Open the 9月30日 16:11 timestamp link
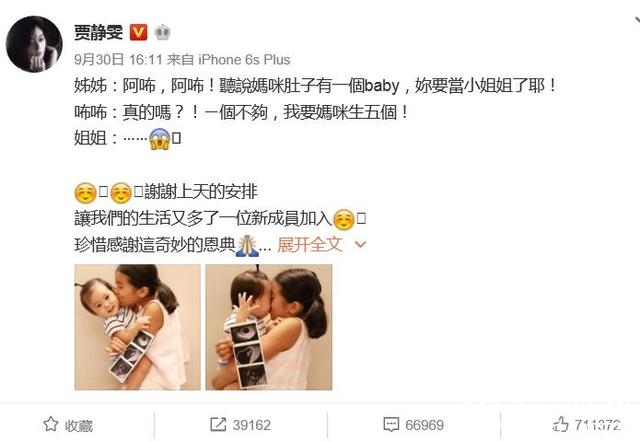The height and width of the screenshot is (442, 640). [118, 60]
